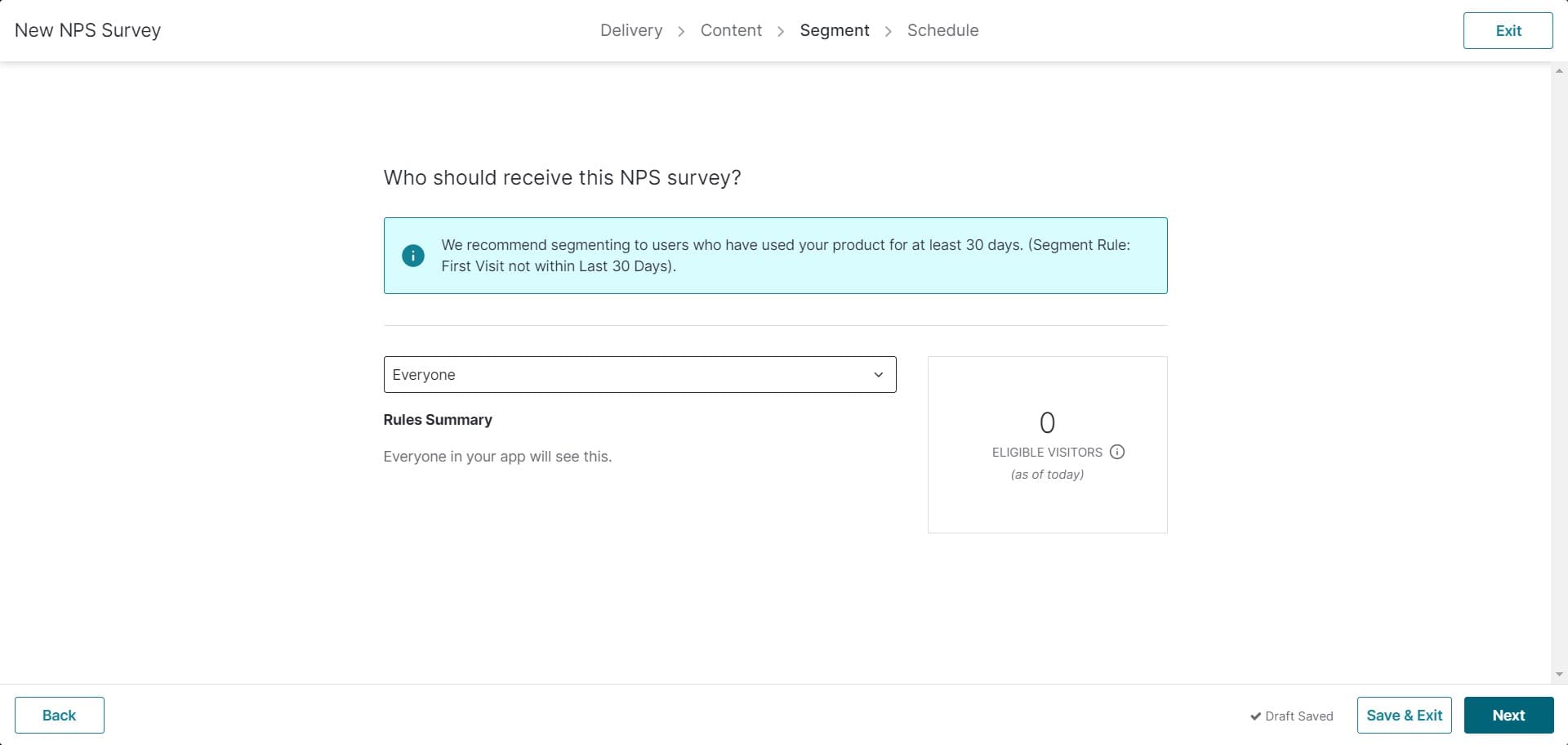Click the scrollbar down arrow

pyautogui.click(x=1561, y=676)
